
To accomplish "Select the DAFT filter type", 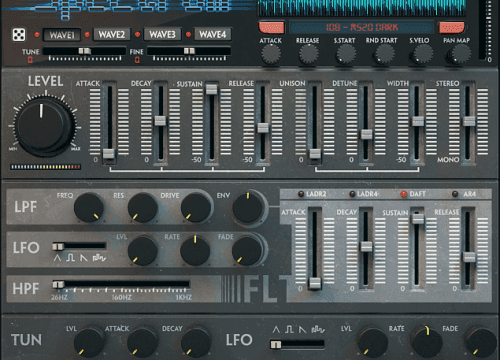I will coord(413,194).
